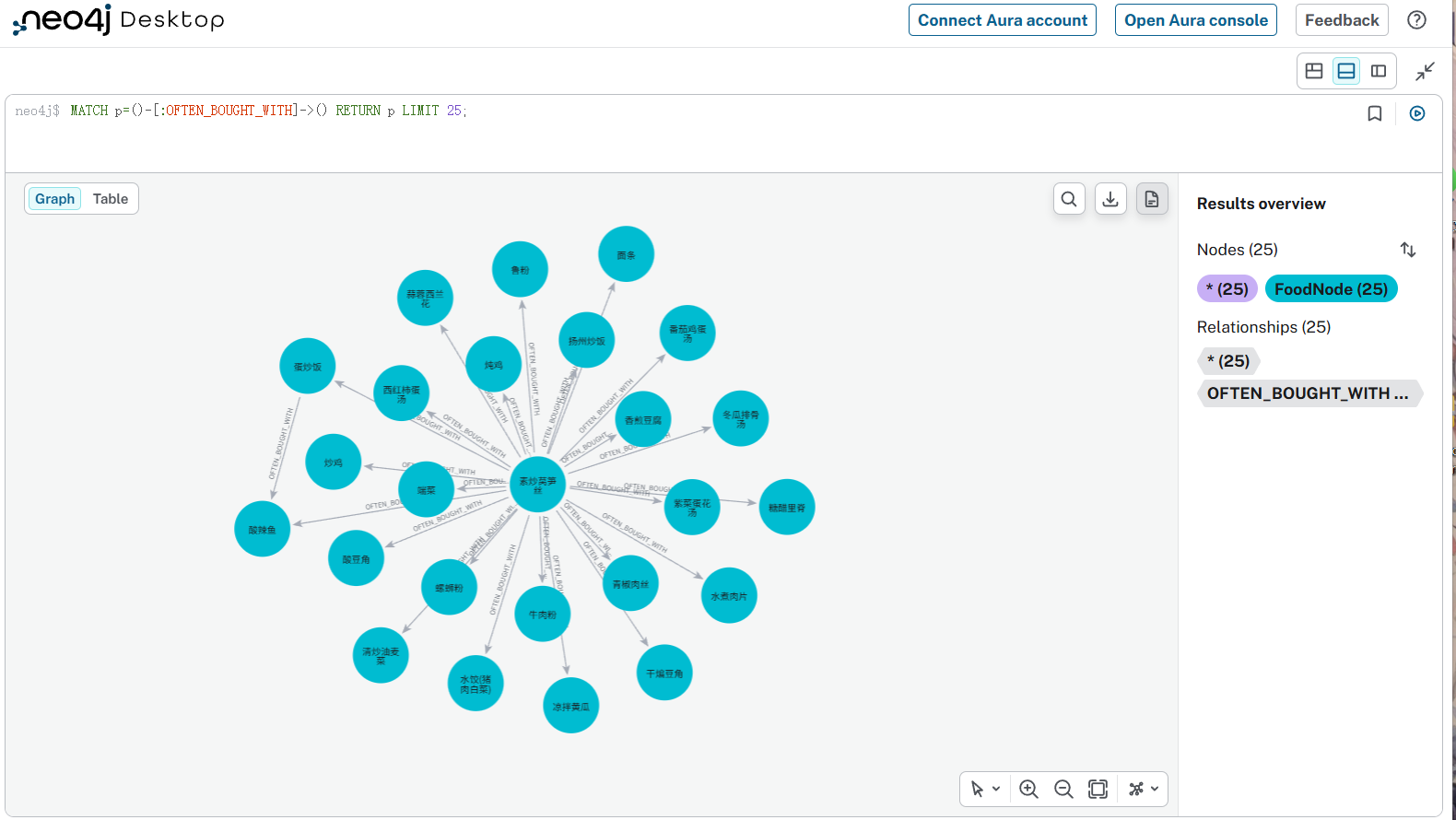The width and height of the screenshot is (1456, 820).
Task: Sort results overview with the swap-arrows icon
Action: pos(1408,250)
